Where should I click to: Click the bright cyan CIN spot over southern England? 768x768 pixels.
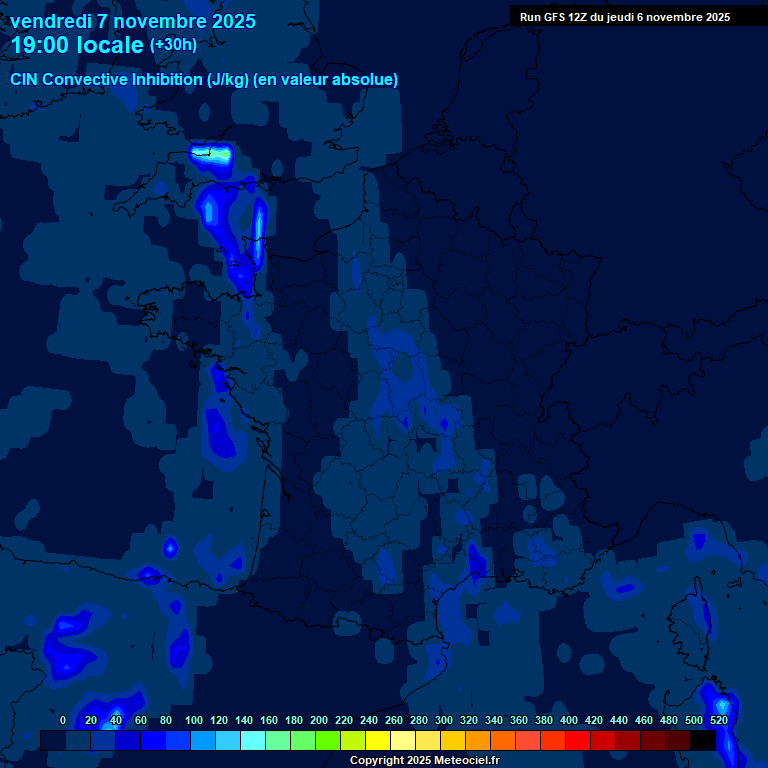212,153
